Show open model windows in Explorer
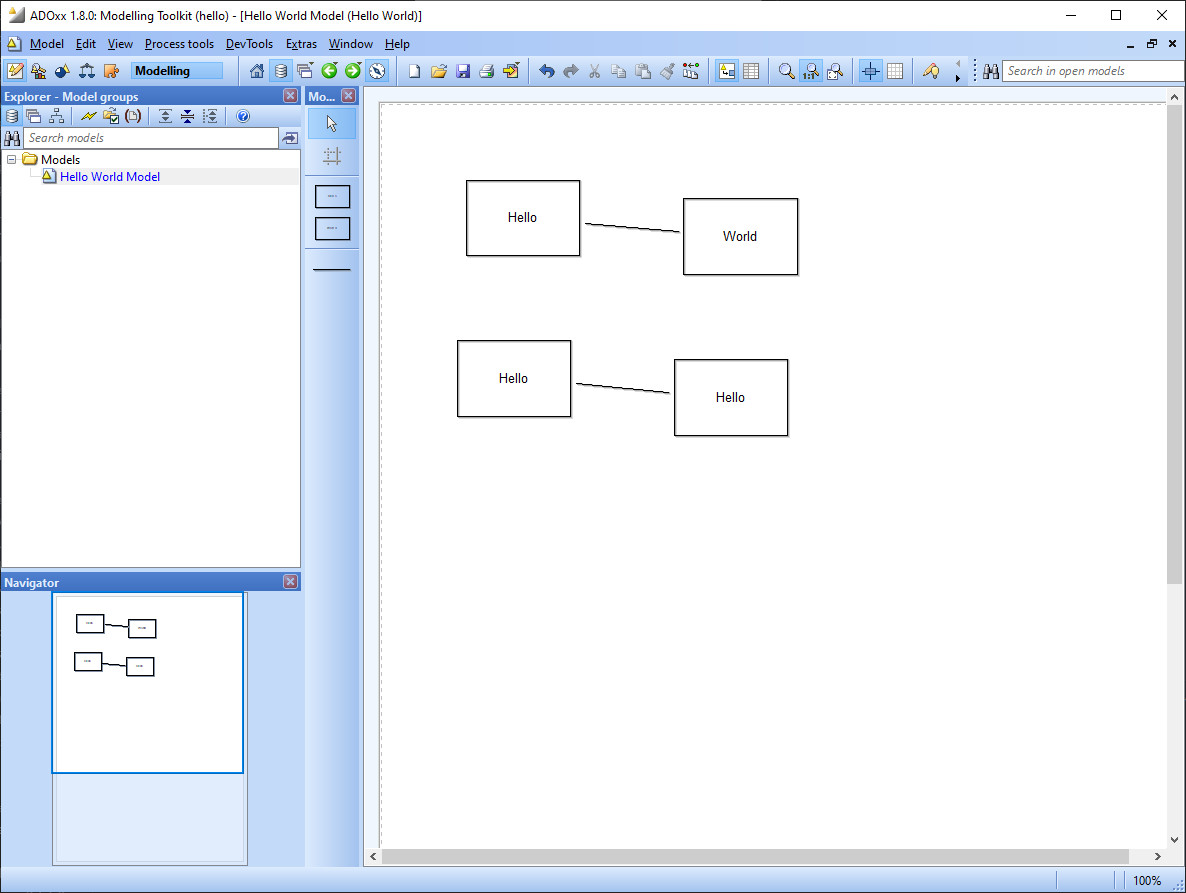This screenshot has width=1186, height=893. pos(33,116)
